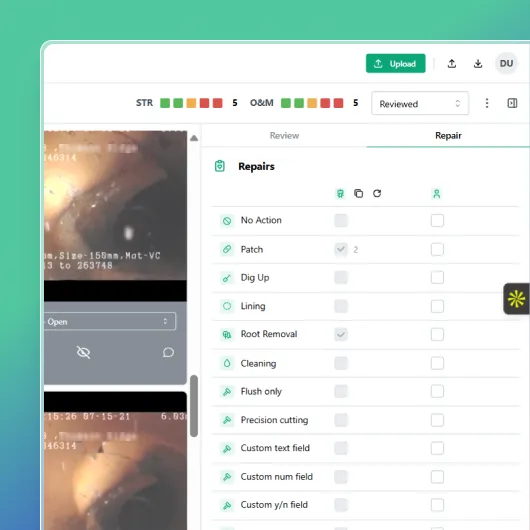
Task: Toggle the crossed-eye hide observation icon
Action: pos(83,352)
